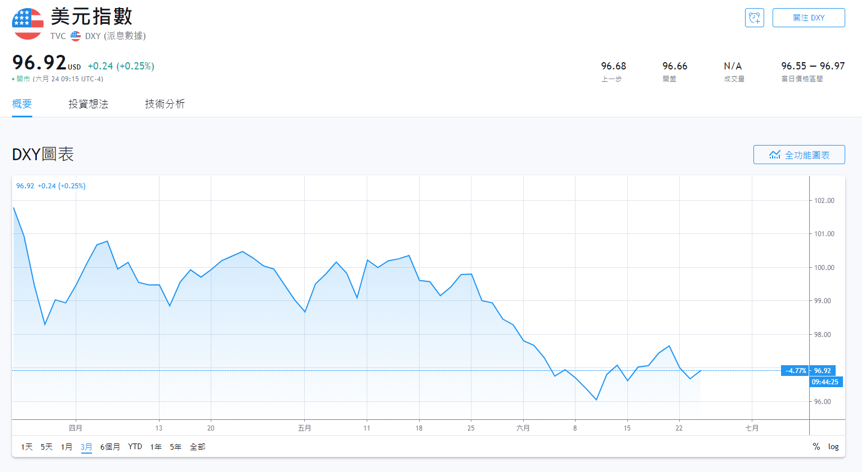Select the YTD time range
This screenshot has width=862, height=472.
[135, 447]
